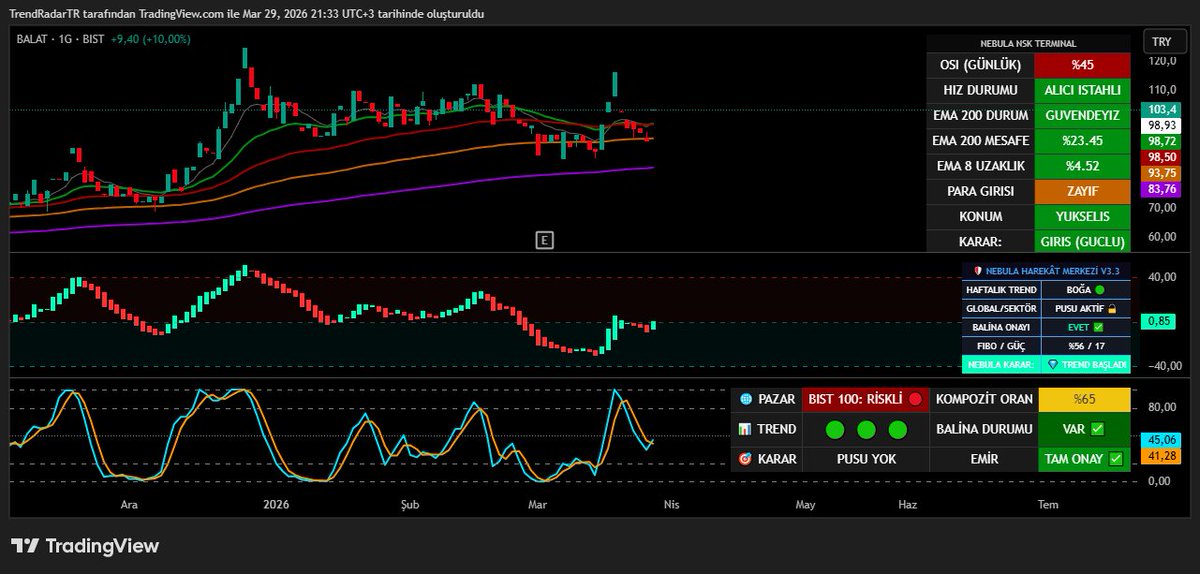Click the TrendRadarTR attribution header text

coord(248,14)
